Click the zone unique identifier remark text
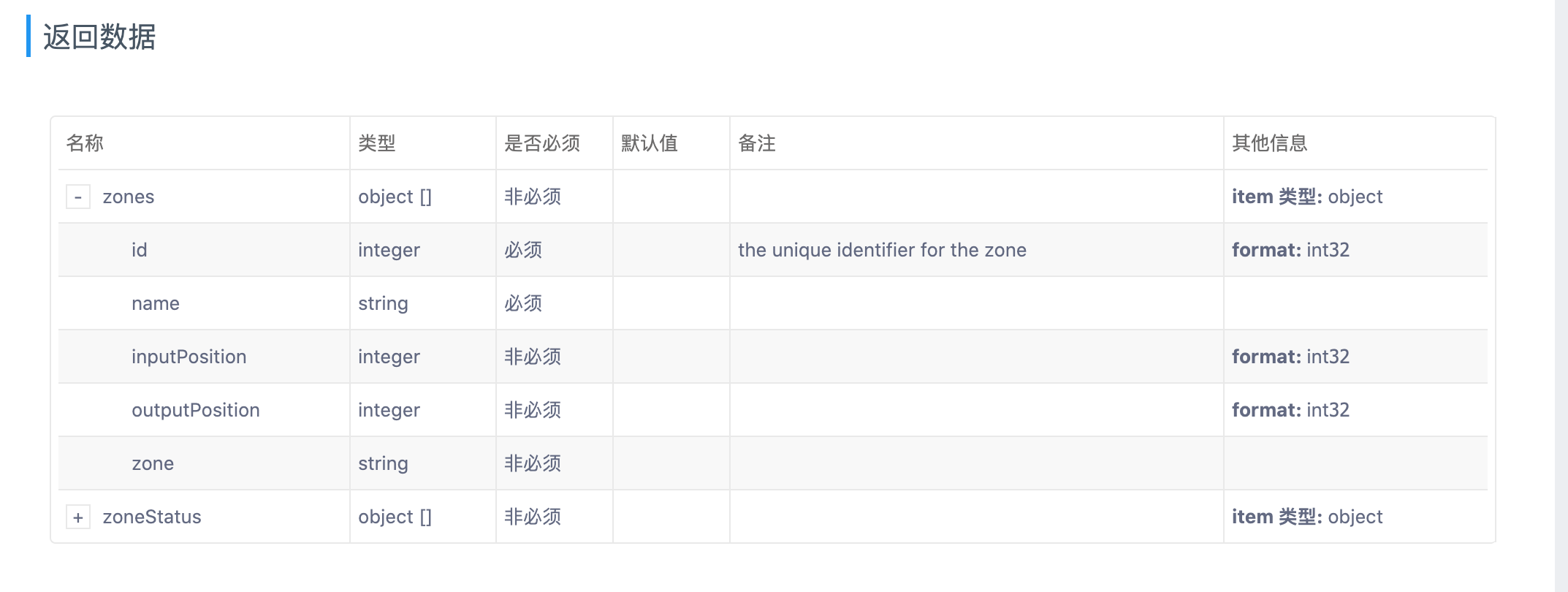The width and height of the screenshot is (1568, 592). point(882,249)
